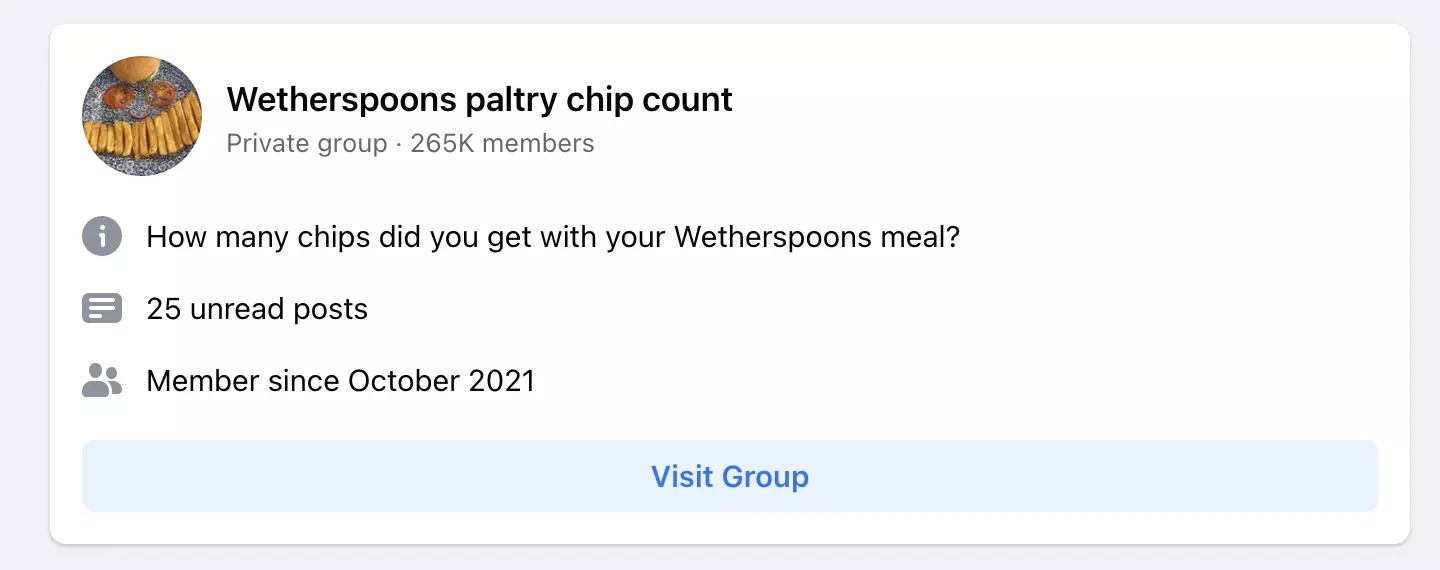Click the members people icon
The height and width of the screenshot is (570, 1440).
pyautogui.click(x=101, y=381)
